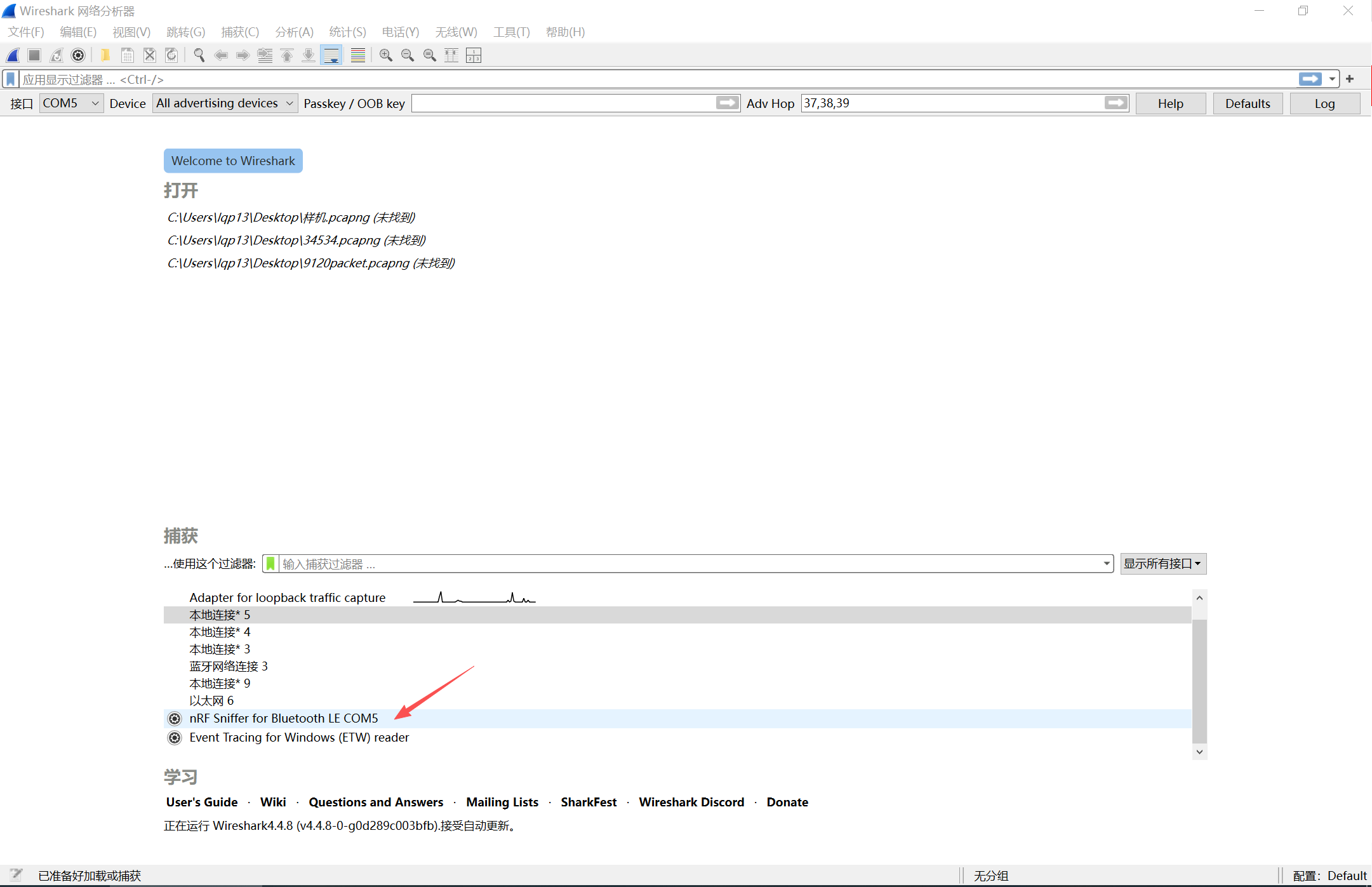This screenshot has height=887, width=1372.
Task: Restart the current capture
Action: click(x=57, y=55)
